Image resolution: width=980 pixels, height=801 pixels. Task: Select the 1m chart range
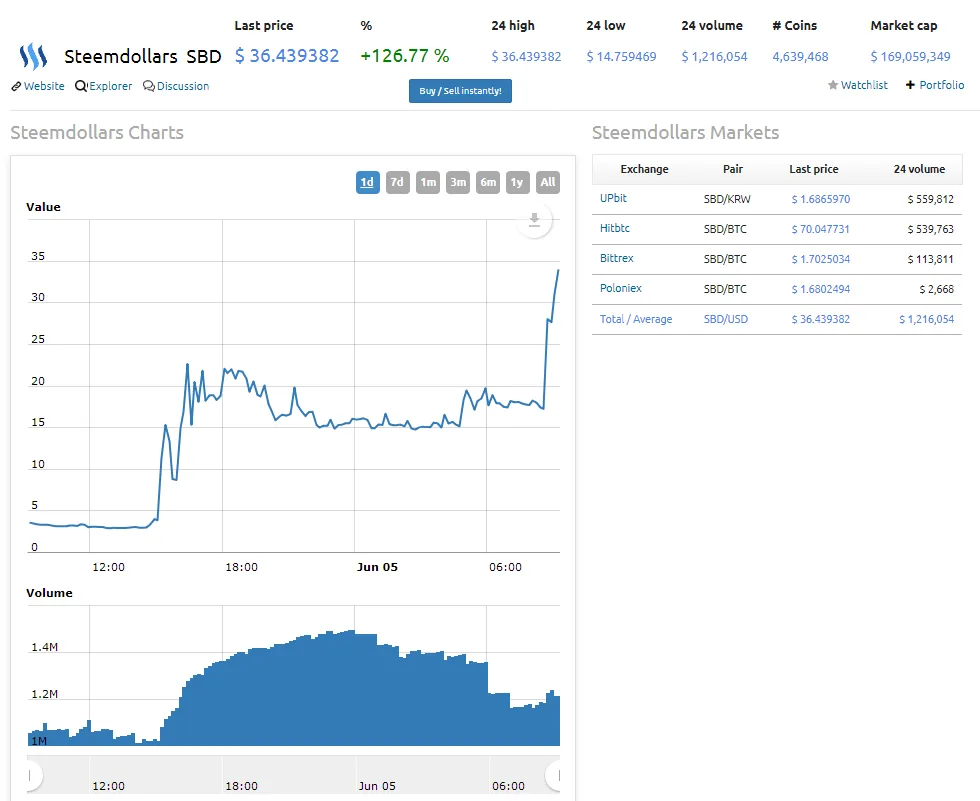coord(428,182)
